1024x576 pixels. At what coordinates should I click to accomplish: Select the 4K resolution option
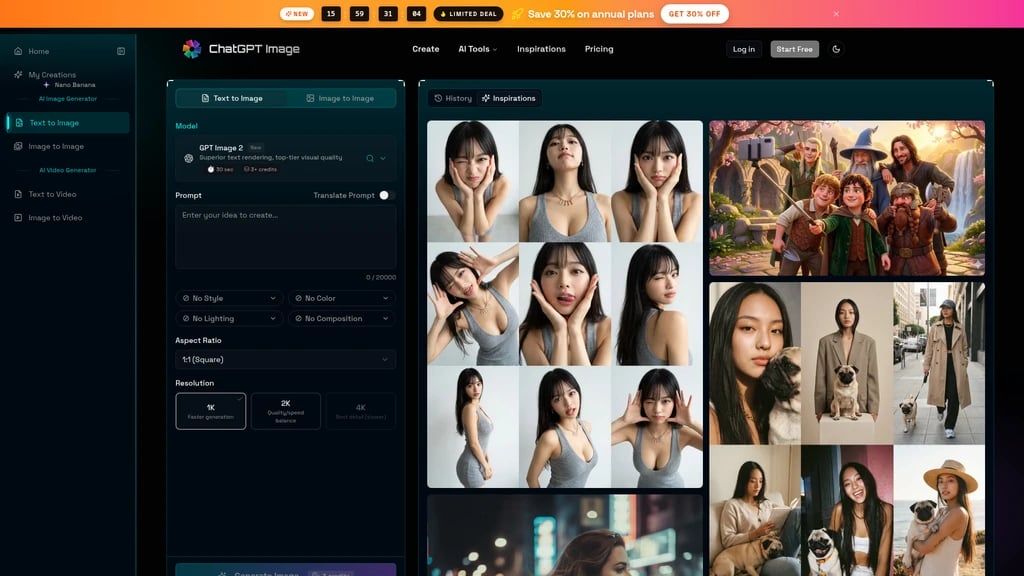[360, 411]
